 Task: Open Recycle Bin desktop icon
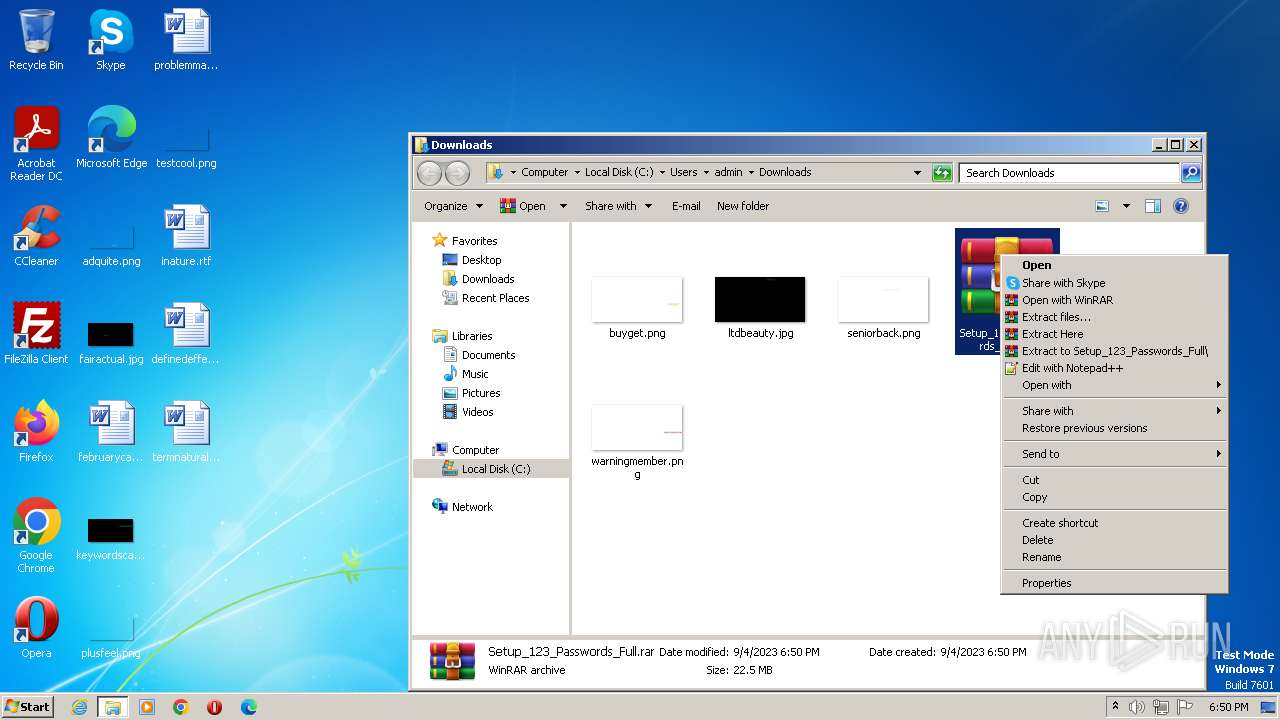point(36,40)
